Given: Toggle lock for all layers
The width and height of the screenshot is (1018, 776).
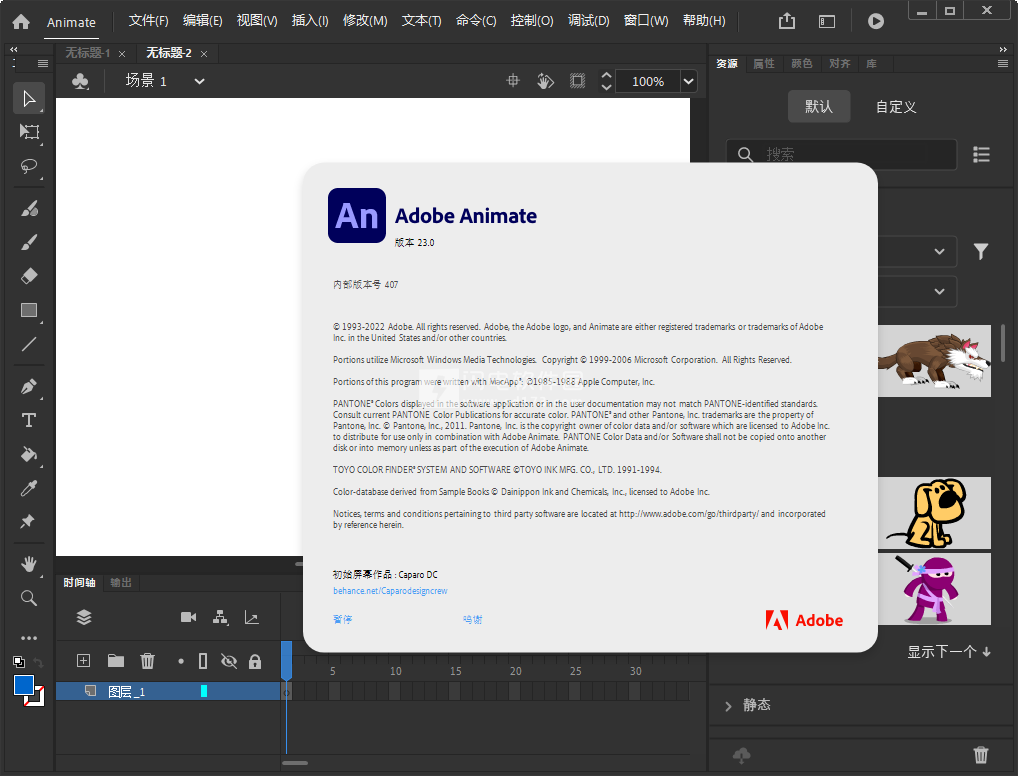Looking at the screenshot, I should coord(255,661).
